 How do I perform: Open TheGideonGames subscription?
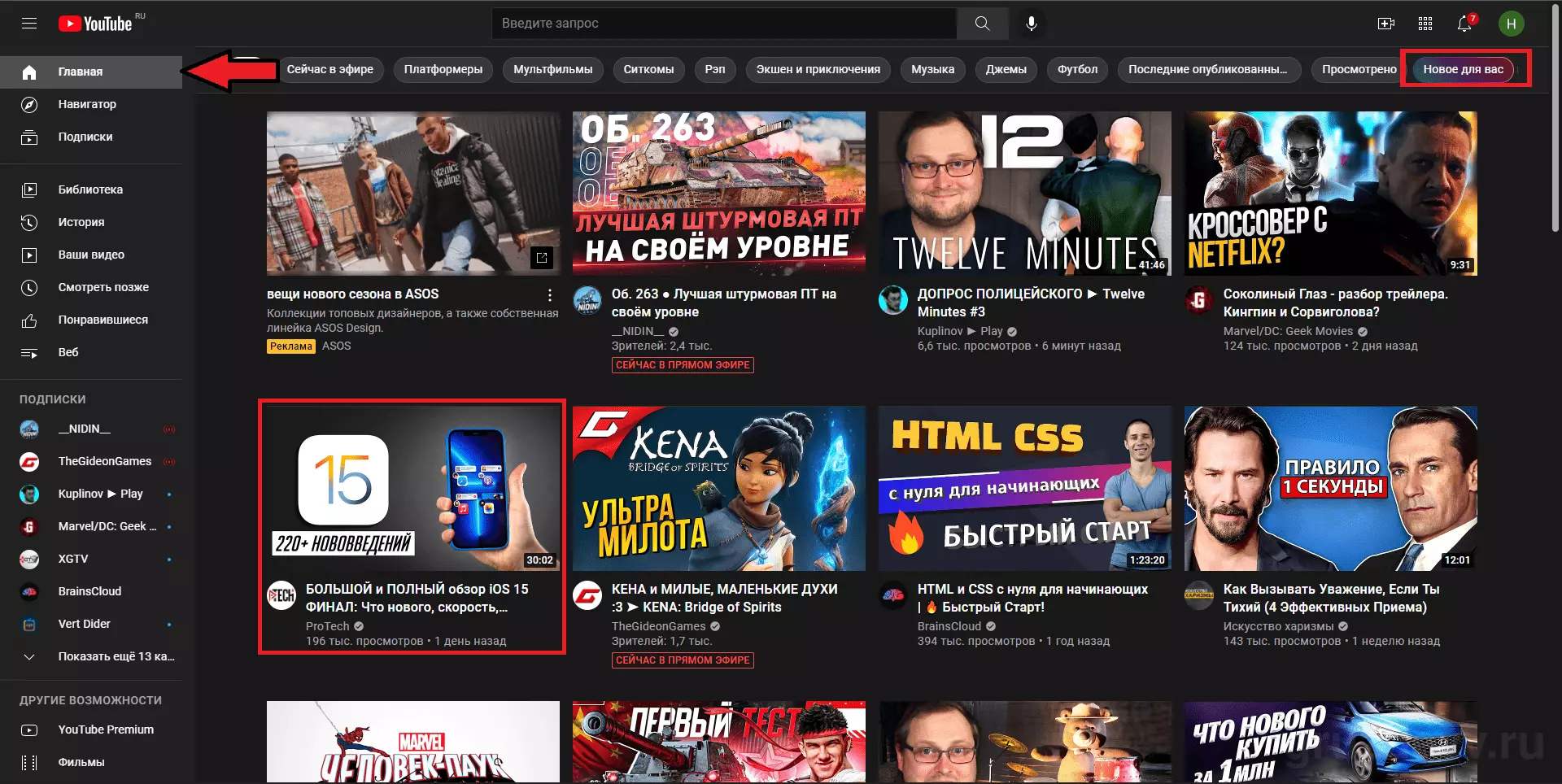(x=91, y=461)
